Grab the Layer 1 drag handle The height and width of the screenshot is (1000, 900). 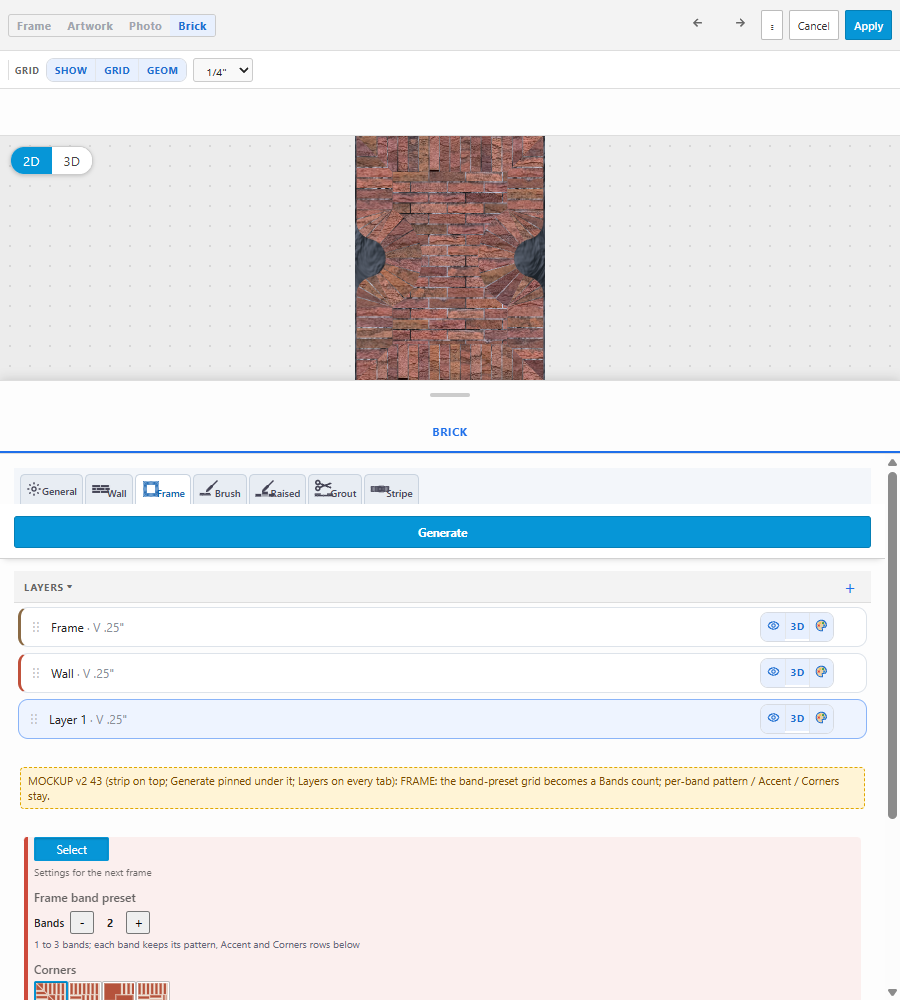coord(34,719)
